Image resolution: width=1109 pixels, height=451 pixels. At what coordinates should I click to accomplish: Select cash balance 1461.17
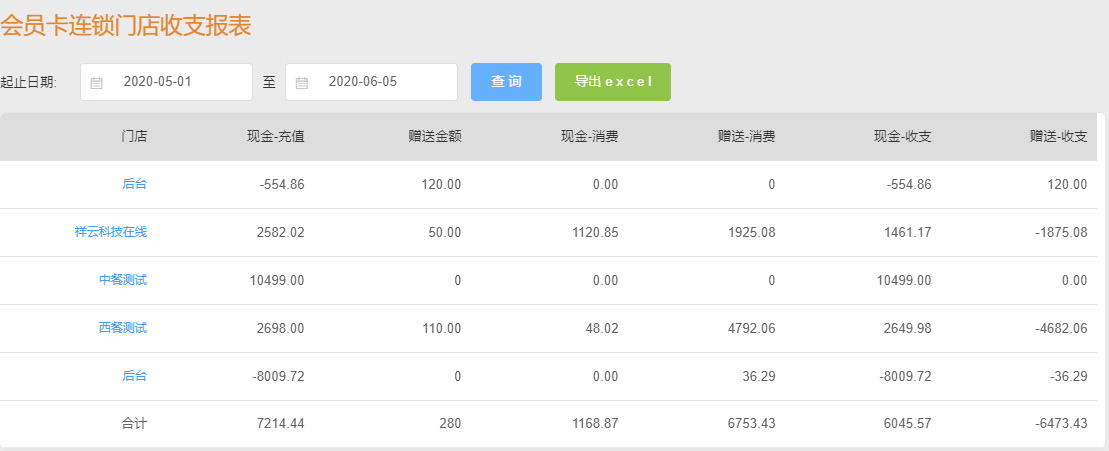coord(907,232)
